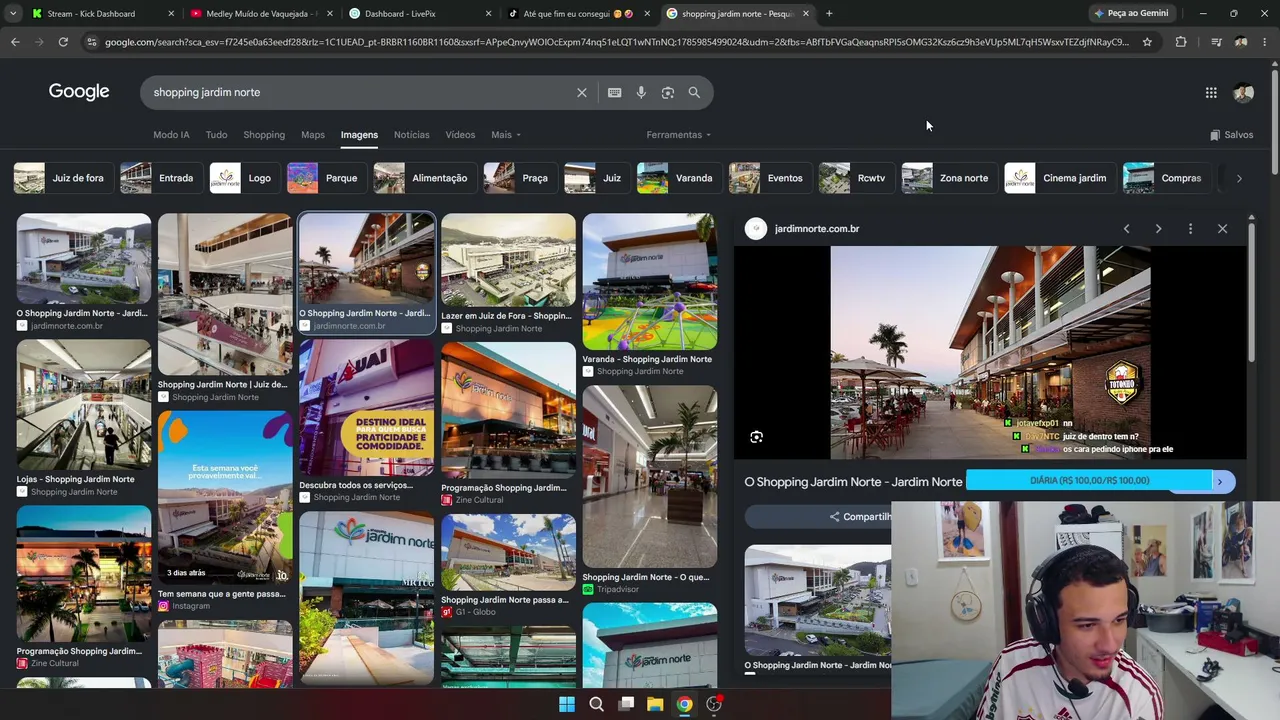Screen dimensions: 1280x720
Task: Show more filter chips with the arrow
Action: pos(1239,178)
